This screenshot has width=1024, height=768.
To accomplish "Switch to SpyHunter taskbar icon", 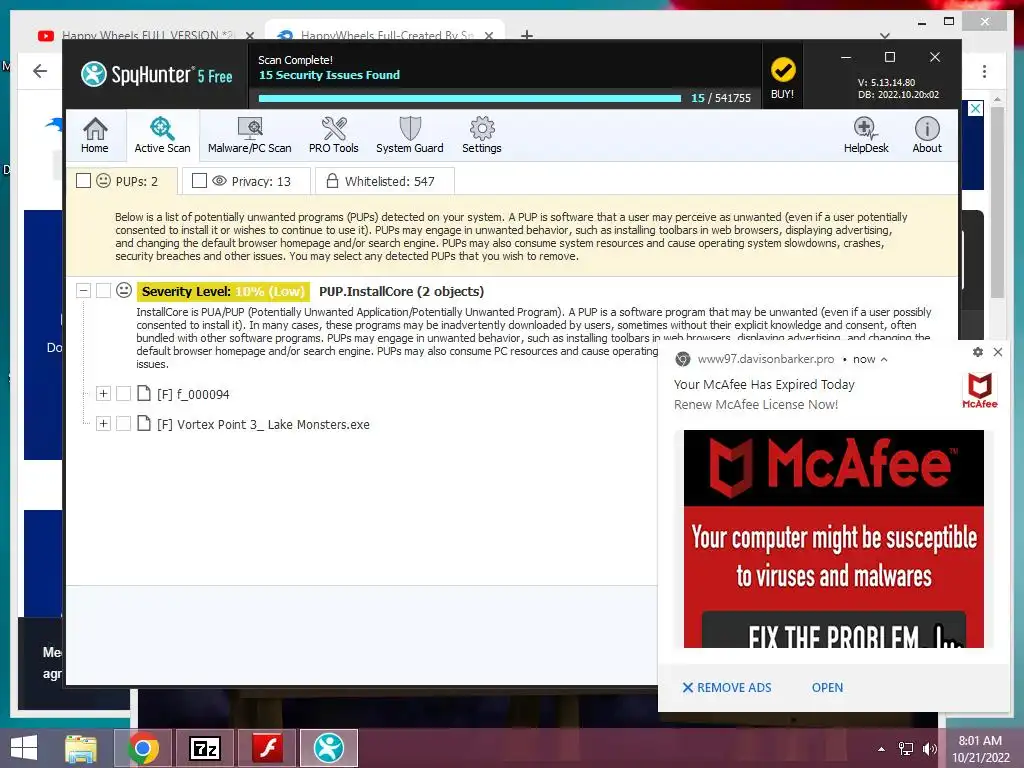I will coord(328,748).
